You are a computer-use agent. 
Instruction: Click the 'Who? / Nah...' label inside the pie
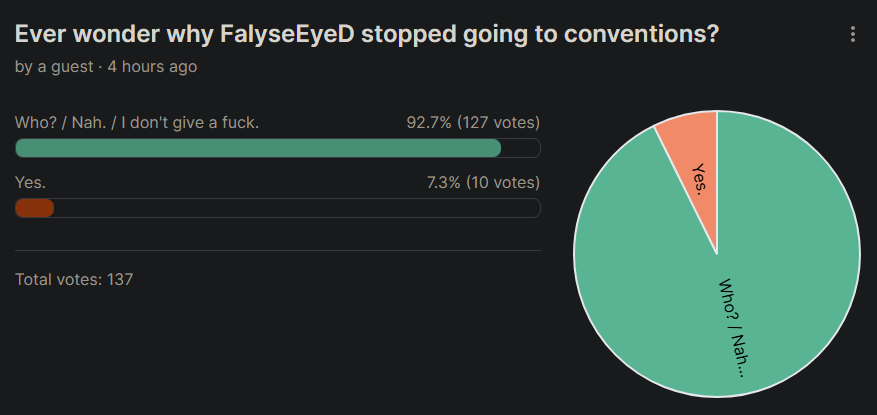pyautogui.click(x=731, y=327)
